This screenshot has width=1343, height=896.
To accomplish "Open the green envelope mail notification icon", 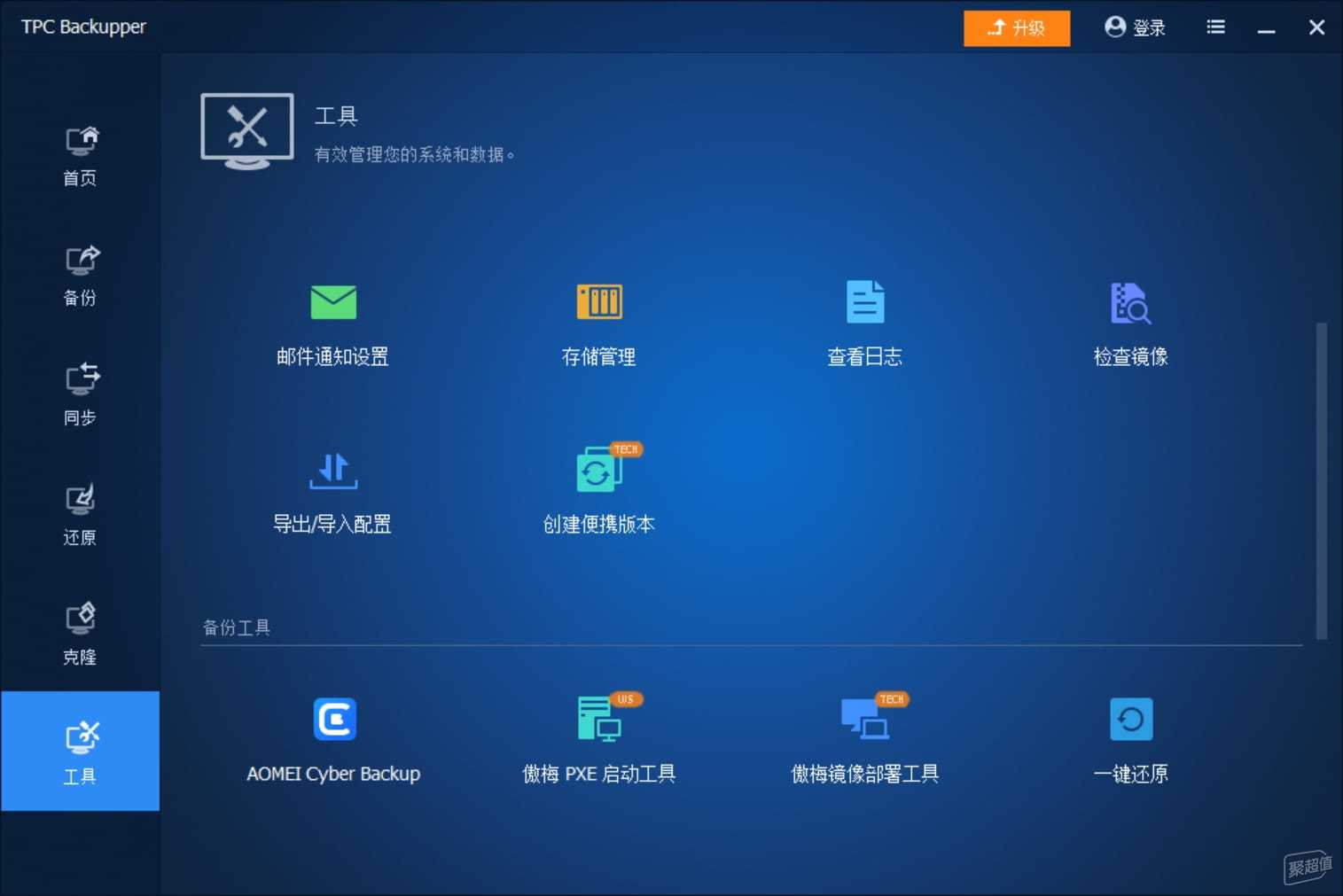I will pyautogui.click(x=333, y=302).
